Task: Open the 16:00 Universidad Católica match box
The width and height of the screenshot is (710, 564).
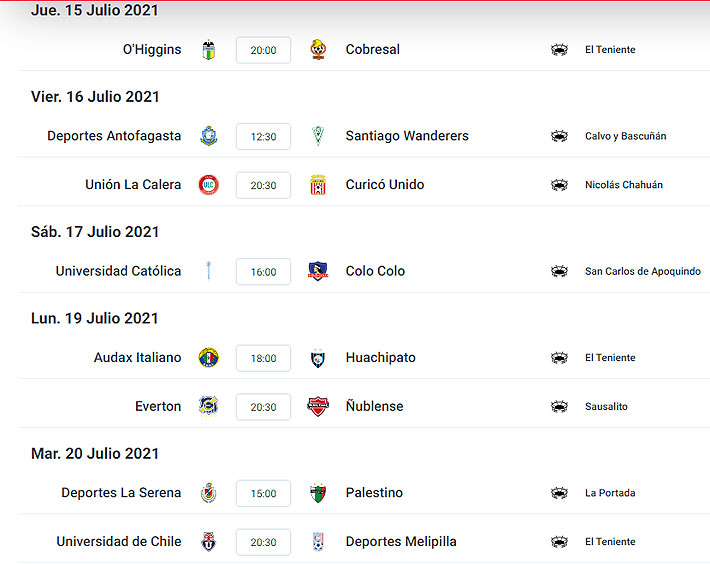Action: click(263, 272)
